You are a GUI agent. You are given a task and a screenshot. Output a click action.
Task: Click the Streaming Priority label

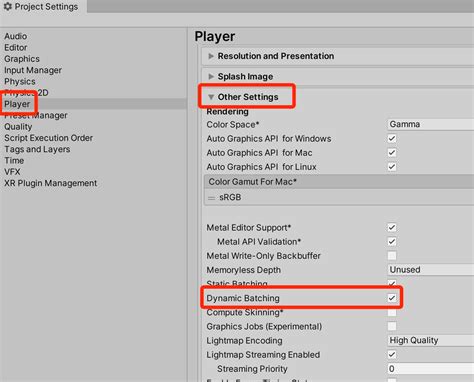point(252,369)
